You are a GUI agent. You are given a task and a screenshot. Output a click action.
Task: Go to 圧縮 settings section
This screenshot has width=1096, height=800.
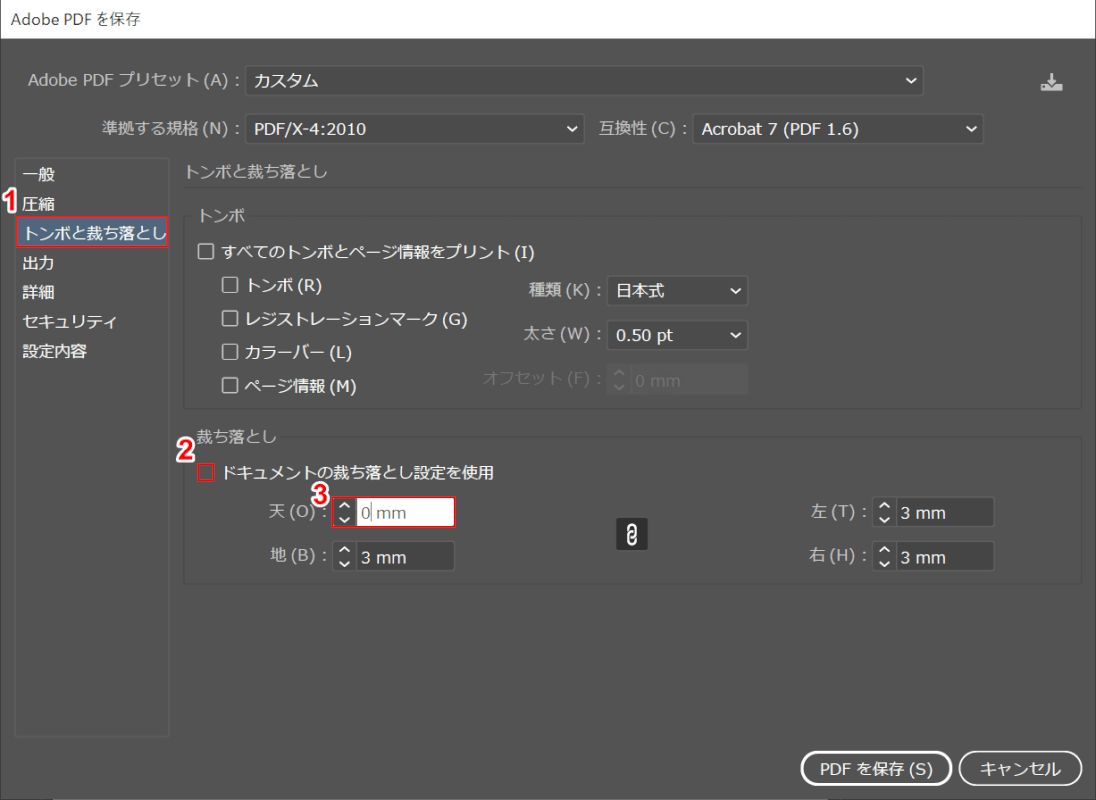38,204
